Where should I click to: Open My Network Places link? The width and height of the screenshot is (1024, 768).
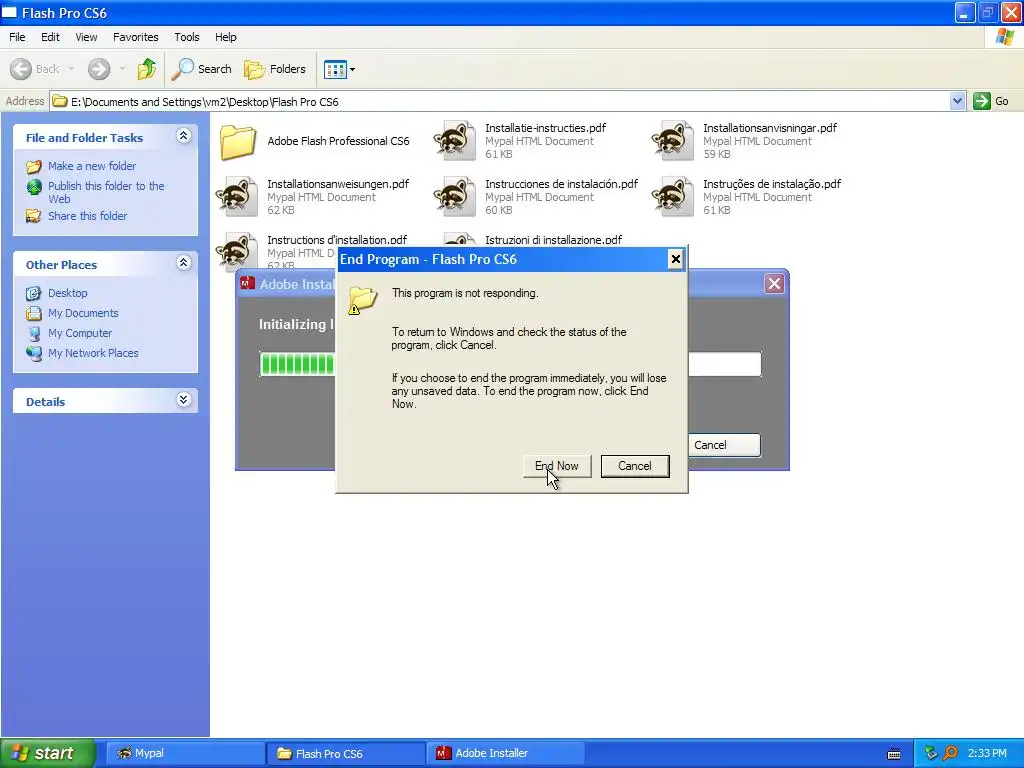(93, 353)
